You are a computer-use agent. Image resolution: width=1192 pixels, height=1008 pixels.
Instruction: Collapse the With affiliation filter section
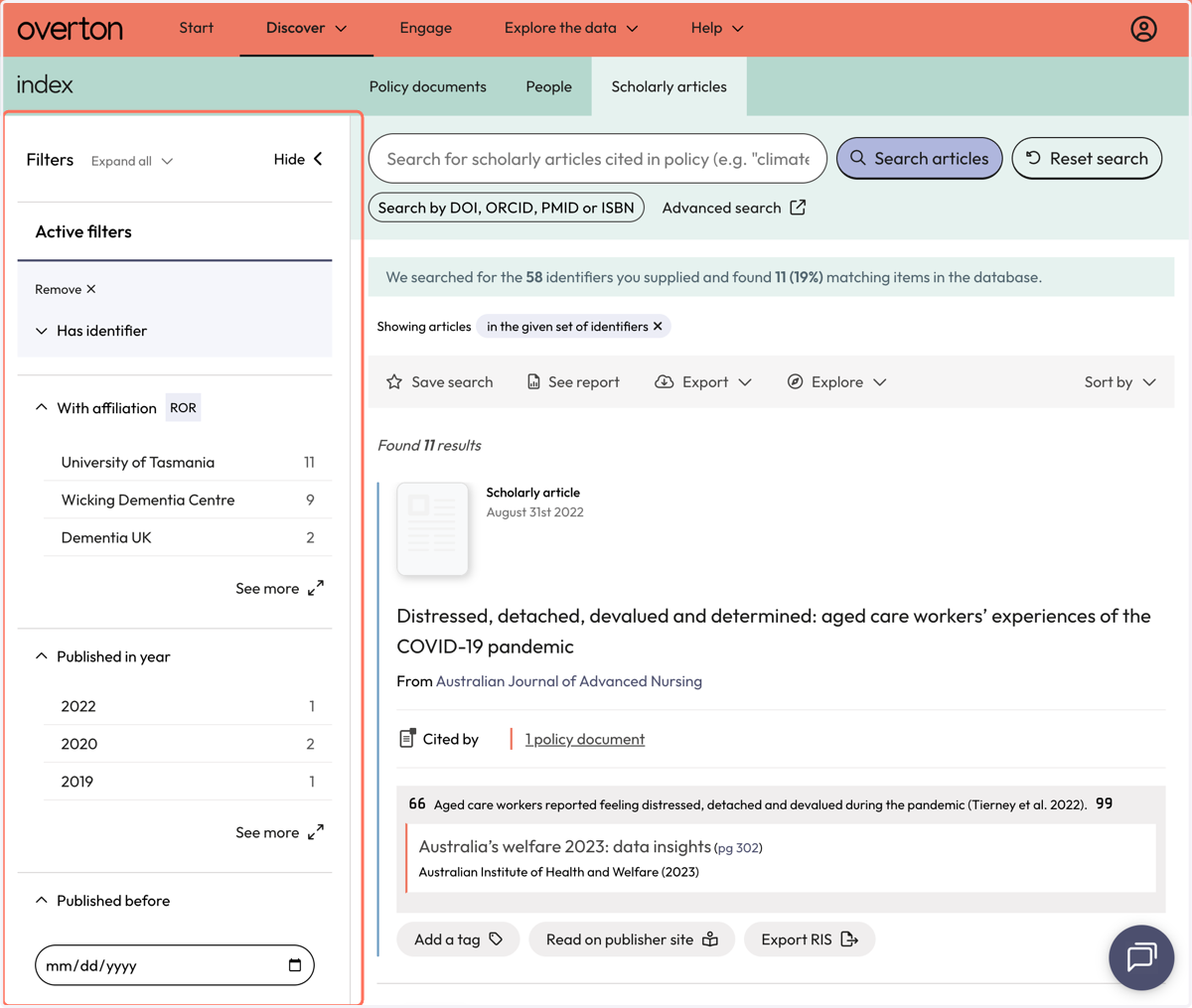pyautogui.click(x=42, y=408)
